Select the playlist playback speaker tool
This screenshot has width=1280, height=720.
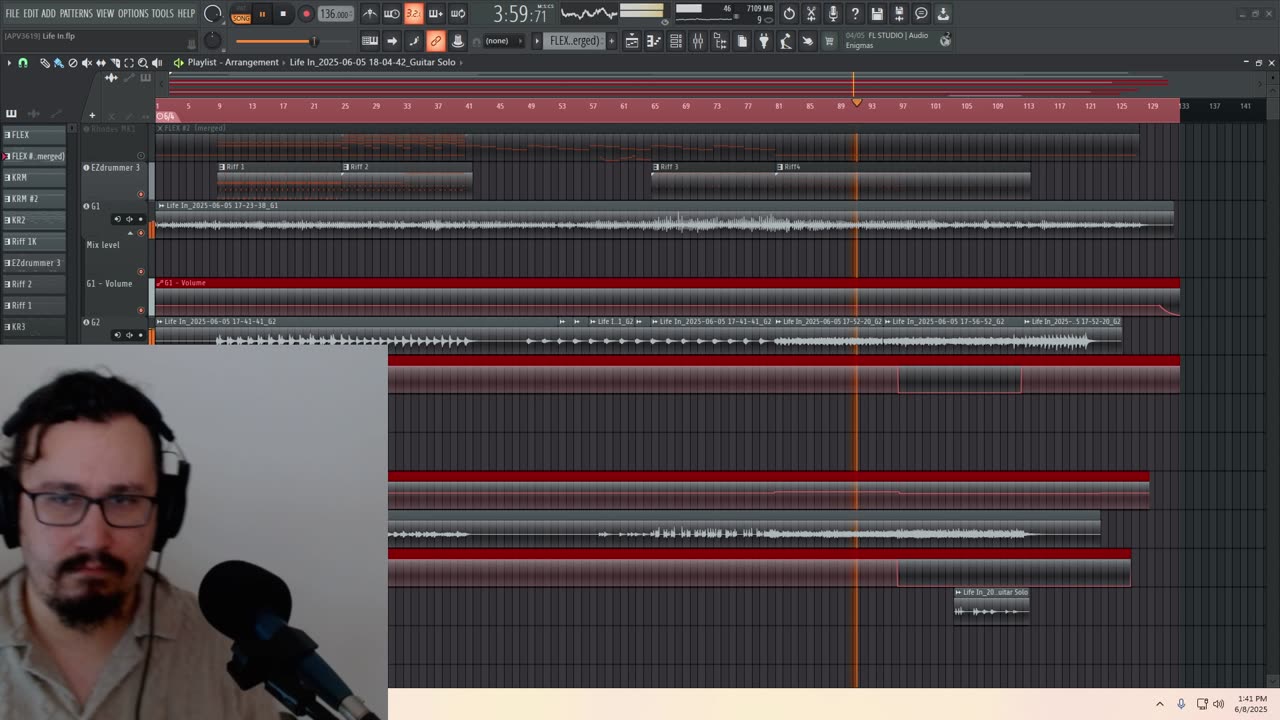(x=157, y=62)
